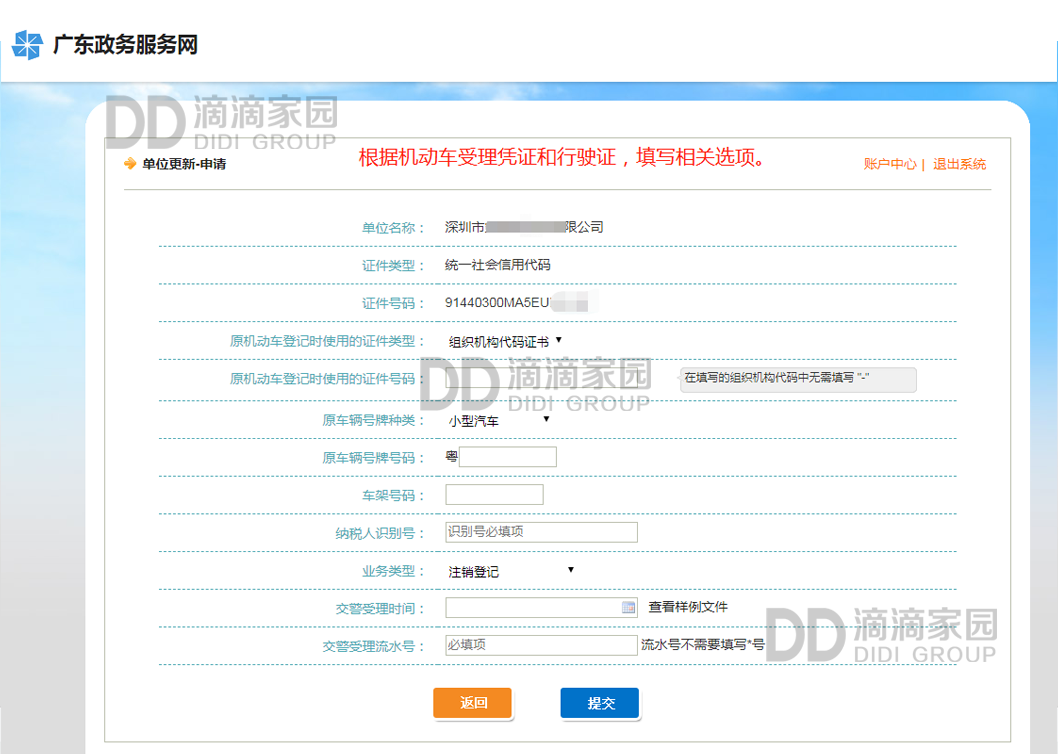Screen dimensions: 1058x754
Task: Click the 单位更新-申请 heading text
Action: pyautogui.click(x=184, y=164)
